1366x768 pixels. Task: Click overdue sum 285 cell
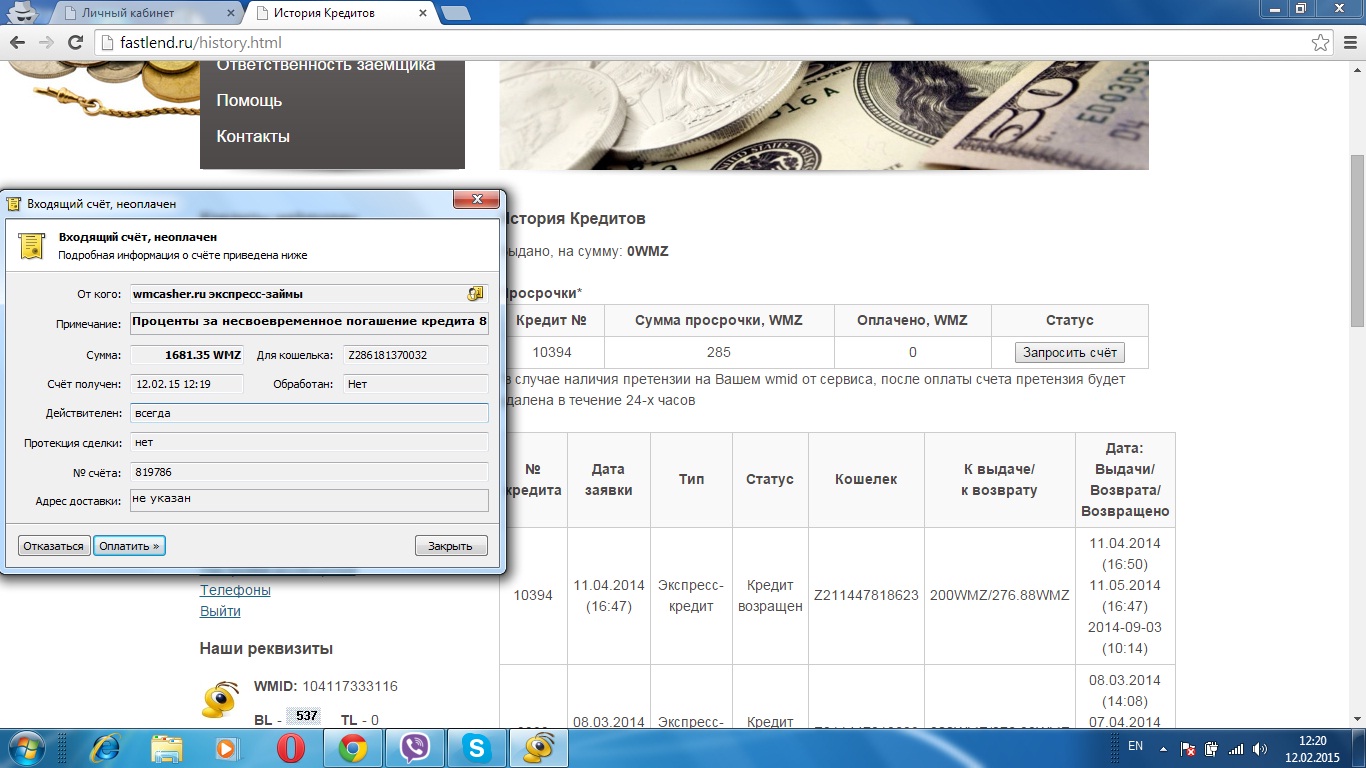click(x=719, y=352)
